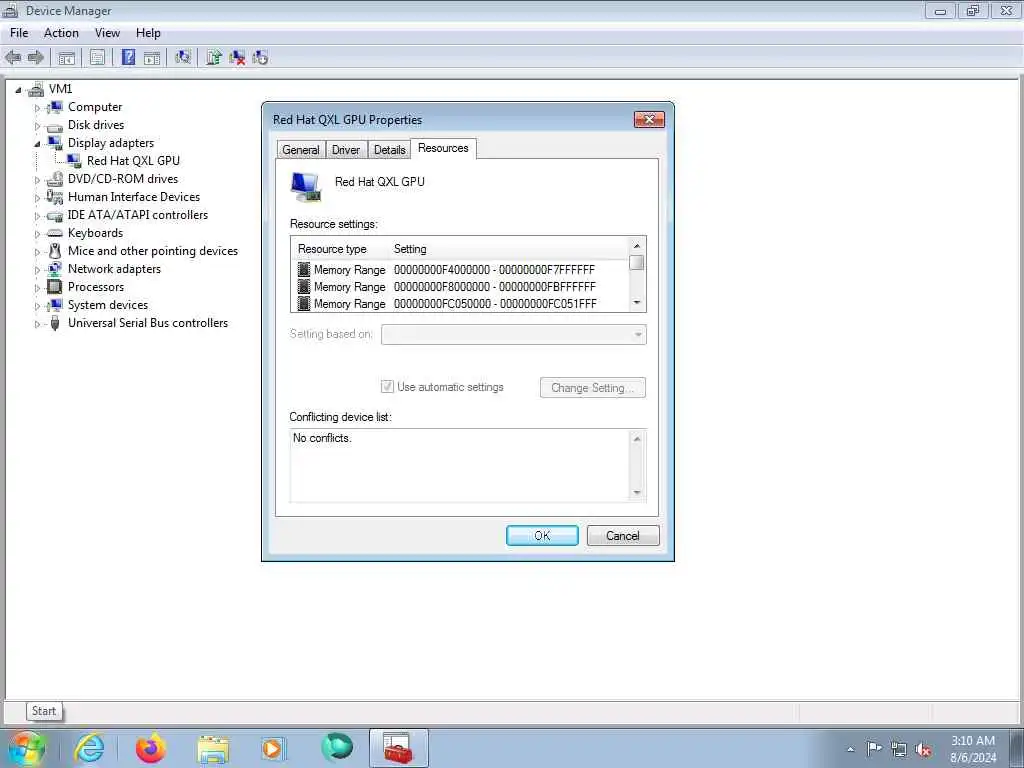Click the Windows Start orb
1024x768 pixels.
(26, 748)
